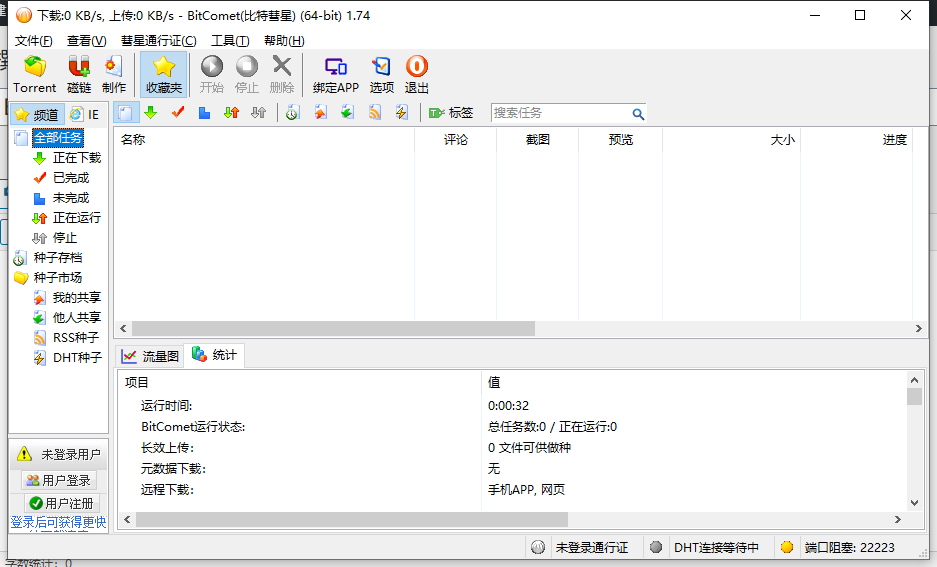Click the 开始 start button
The image size is (937, 567).
[212, 75]
